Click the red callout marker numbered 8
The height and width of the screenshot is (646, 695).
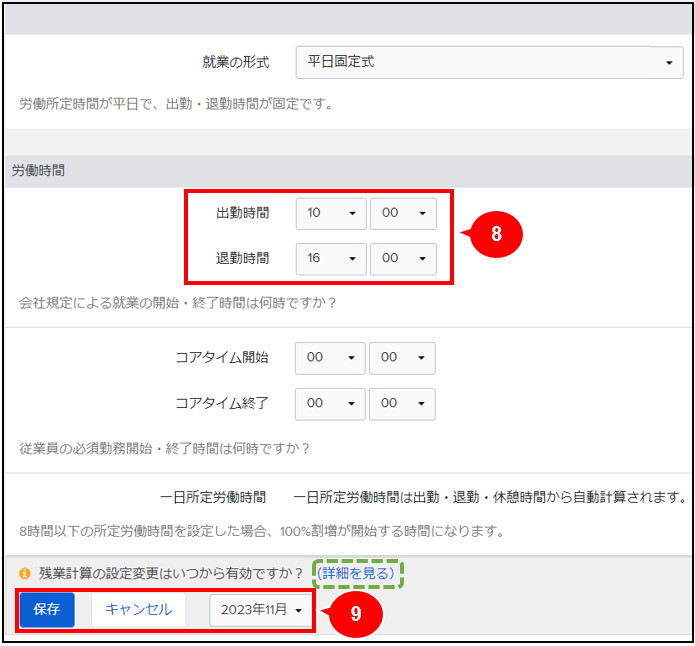495,233
